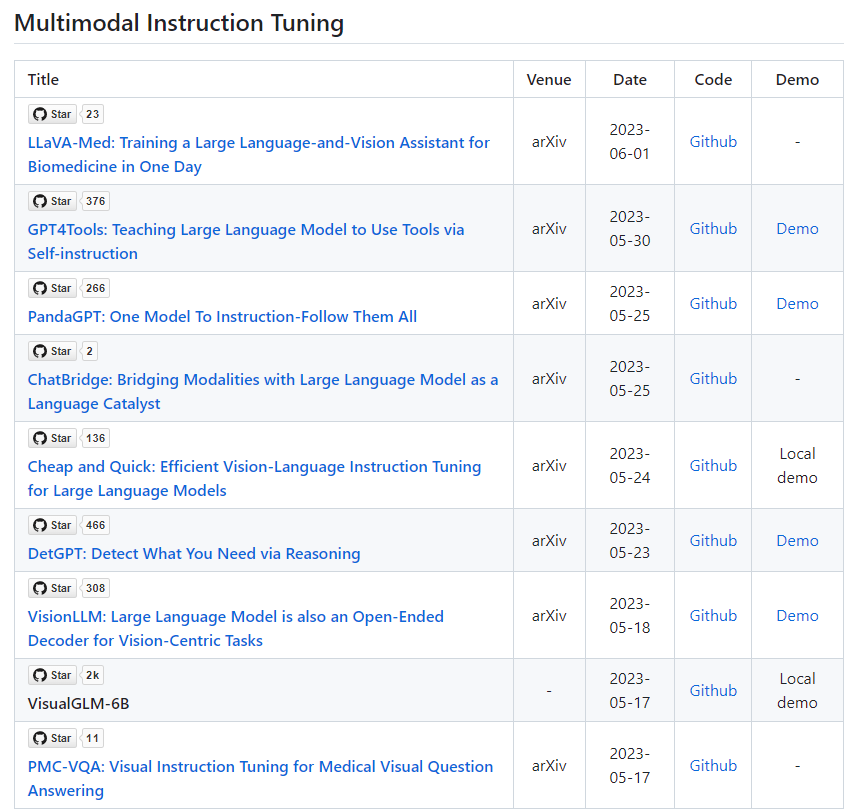Open the Demo link for PandaGPT
Screen dimensions: 852x809
(x=797, y=304)
